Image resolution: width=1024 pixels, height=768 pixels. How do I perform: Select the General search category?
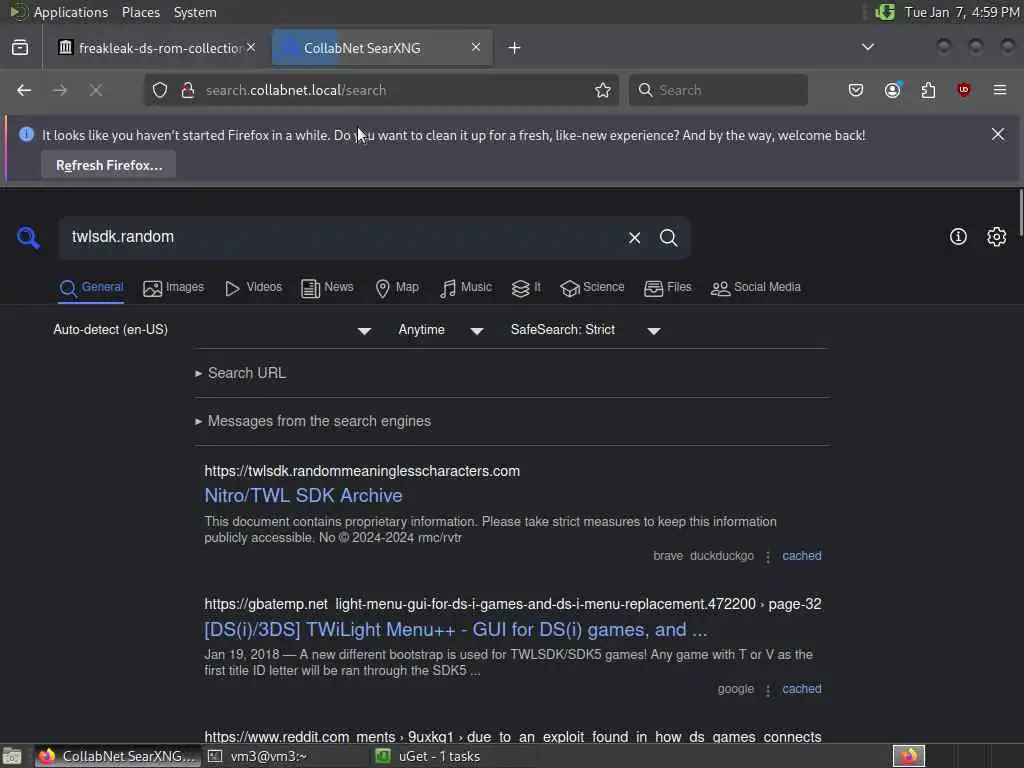click(x=91, y=287)
